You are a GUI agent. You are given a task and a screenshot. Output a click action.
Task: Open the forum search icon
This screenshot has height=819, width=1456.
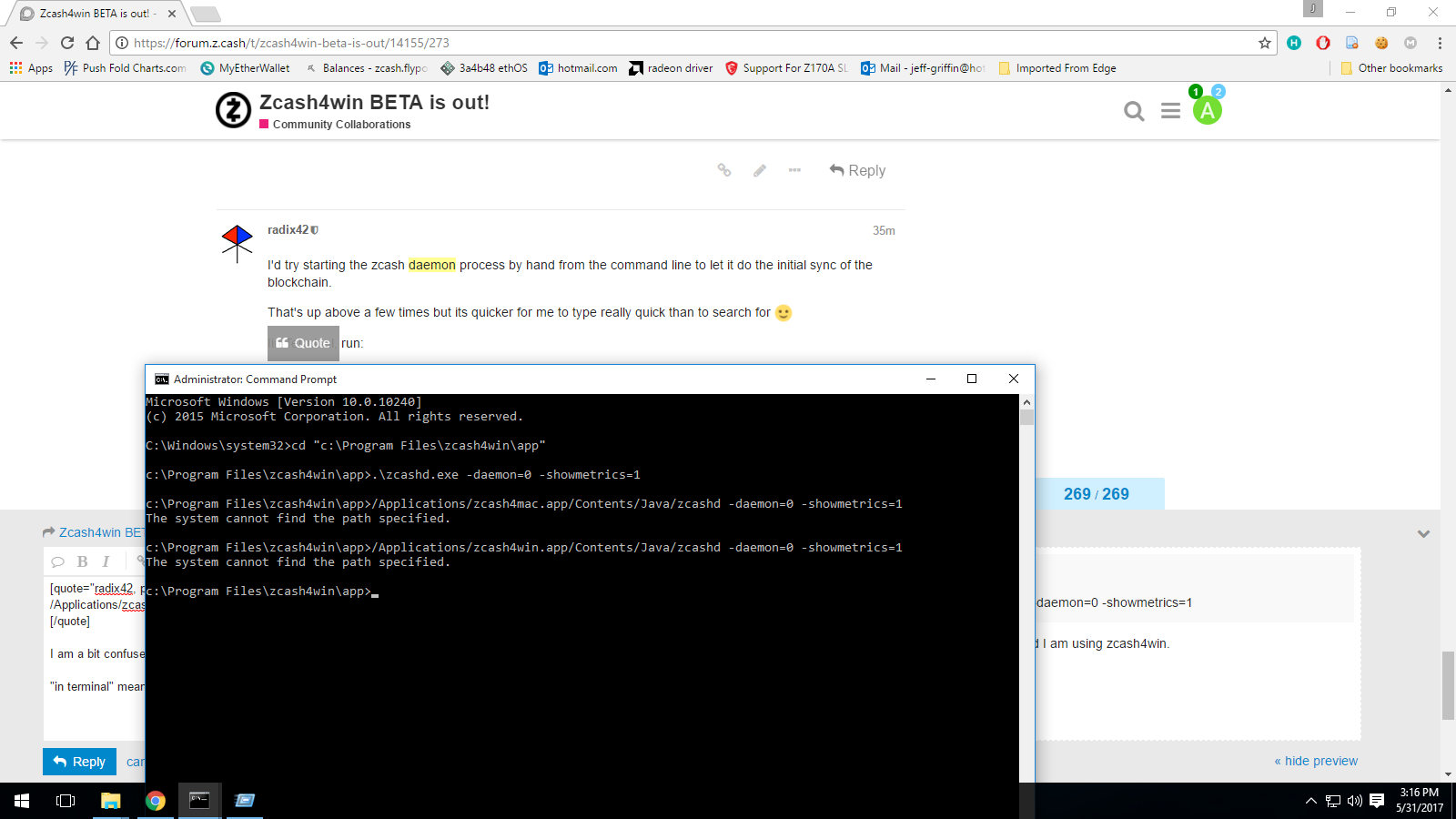click(x=1134, y=111)
